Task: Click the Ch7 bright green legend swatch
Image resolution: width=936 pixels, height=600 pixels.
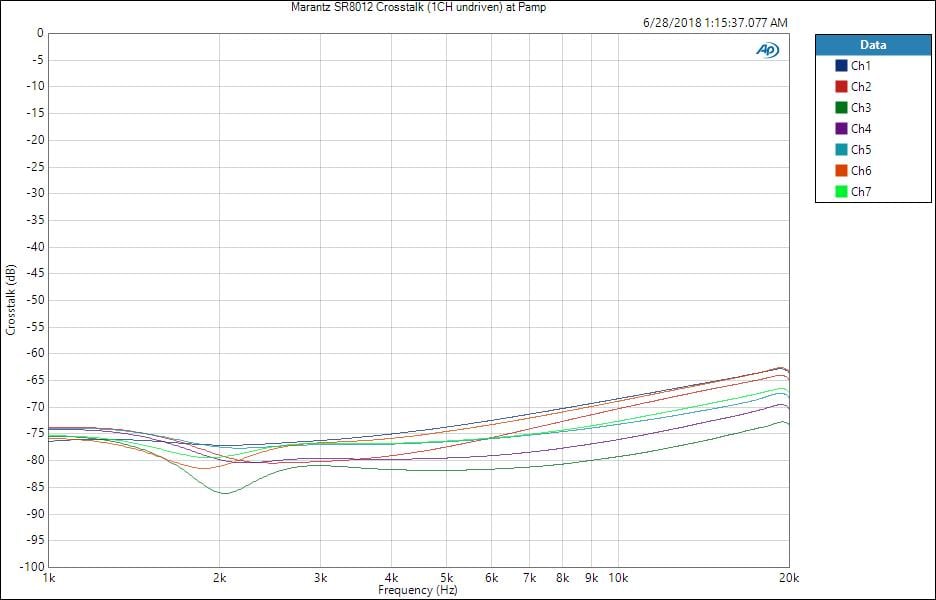Action: (x=841, y=192)
